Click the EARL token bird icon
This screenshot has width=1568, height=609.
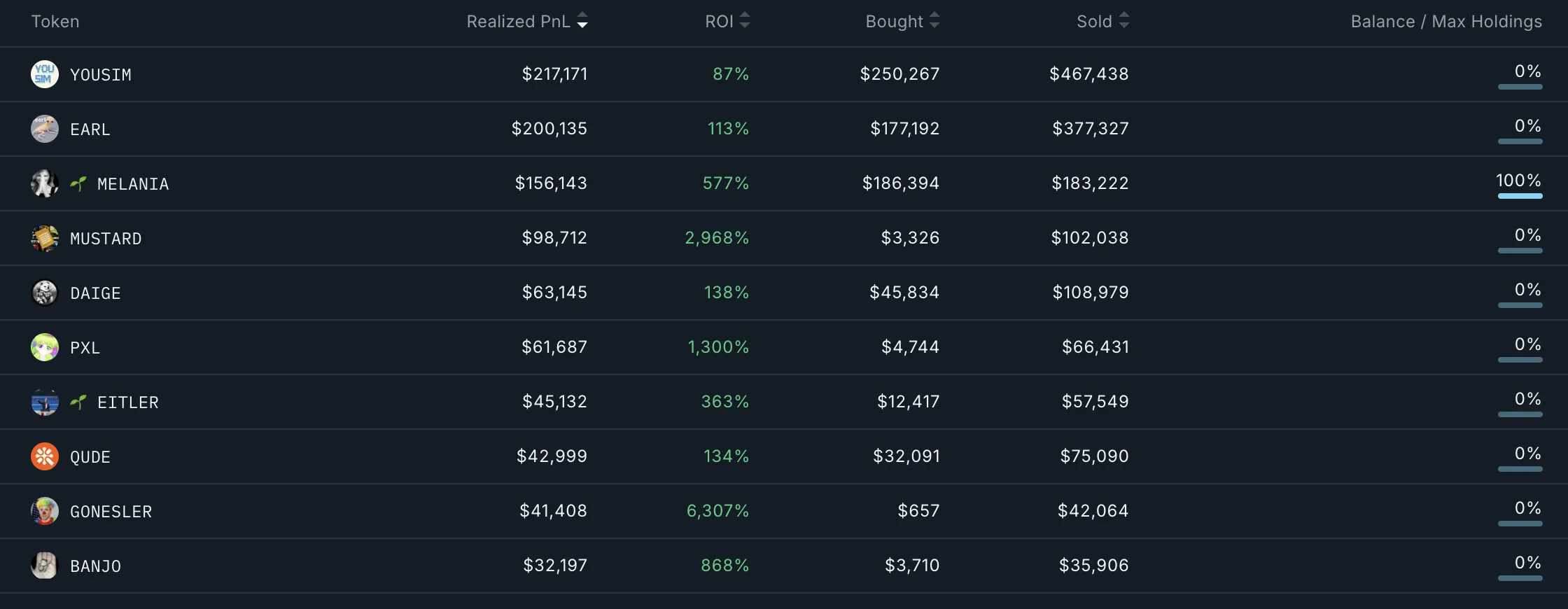(x=45, y=129)
